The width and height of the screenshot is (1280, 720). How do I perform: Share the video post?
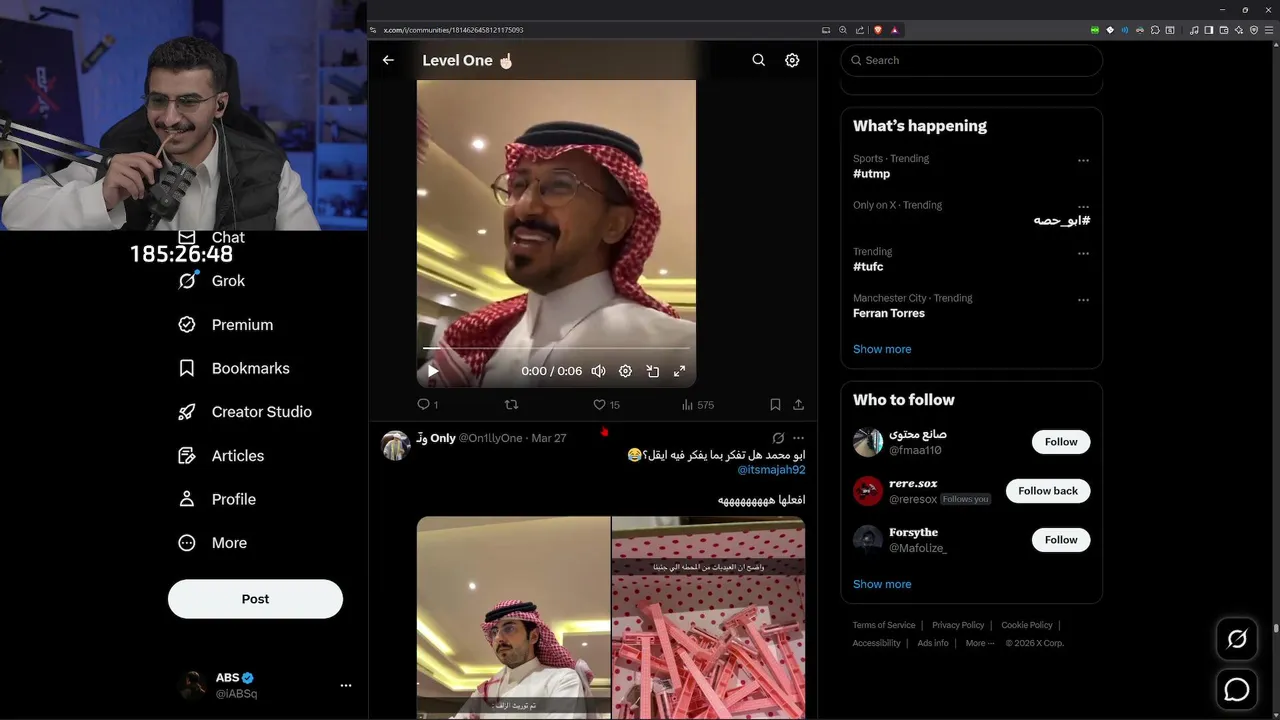[x=798, y=405]
